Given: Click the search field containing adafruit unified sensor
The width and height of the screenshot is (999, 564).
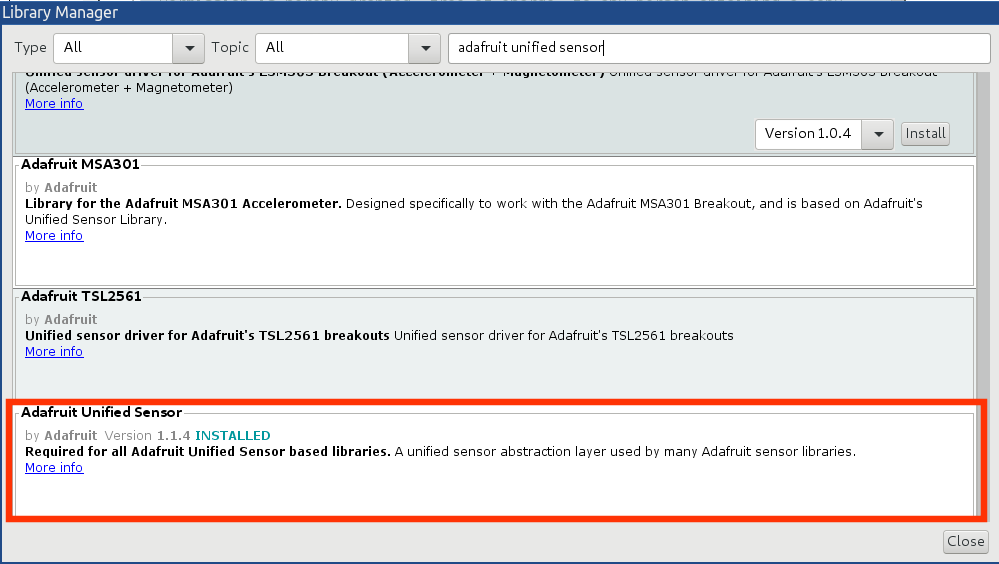Looking at the screenshot, I should (719, 48).
